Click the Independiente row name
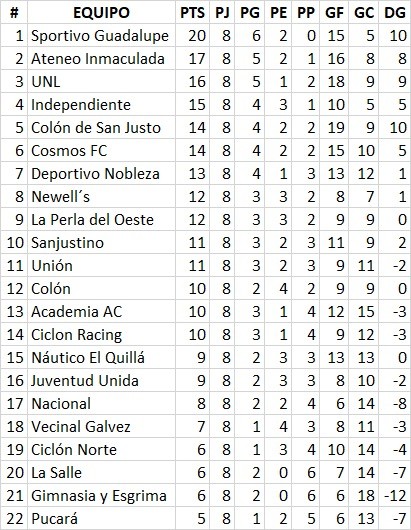The width and height of the screenshot is (411, 530). point(81,105)
